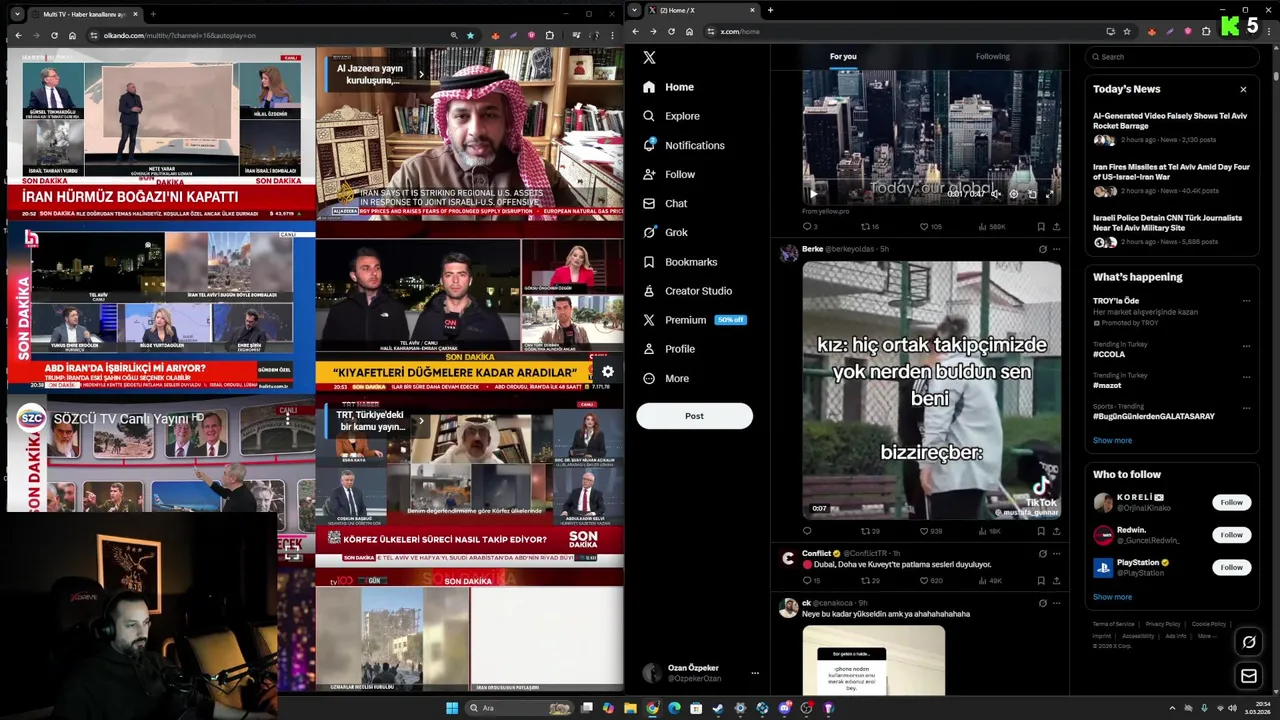Screen dimensions: 1280x720
Task: Focus the Windows taskbar search box
Action: tap(520, 708)
